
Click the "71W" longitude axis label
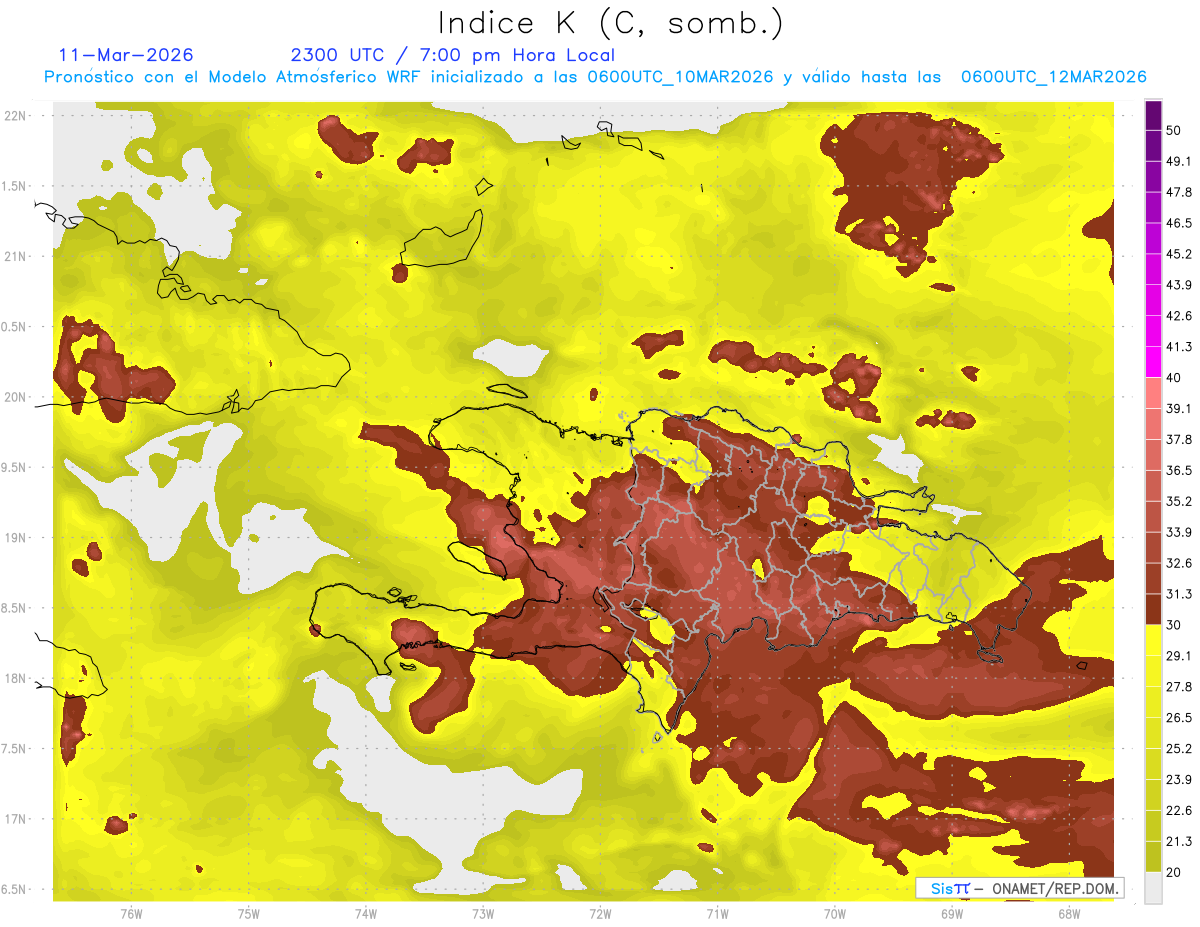(x=717, y=914)
